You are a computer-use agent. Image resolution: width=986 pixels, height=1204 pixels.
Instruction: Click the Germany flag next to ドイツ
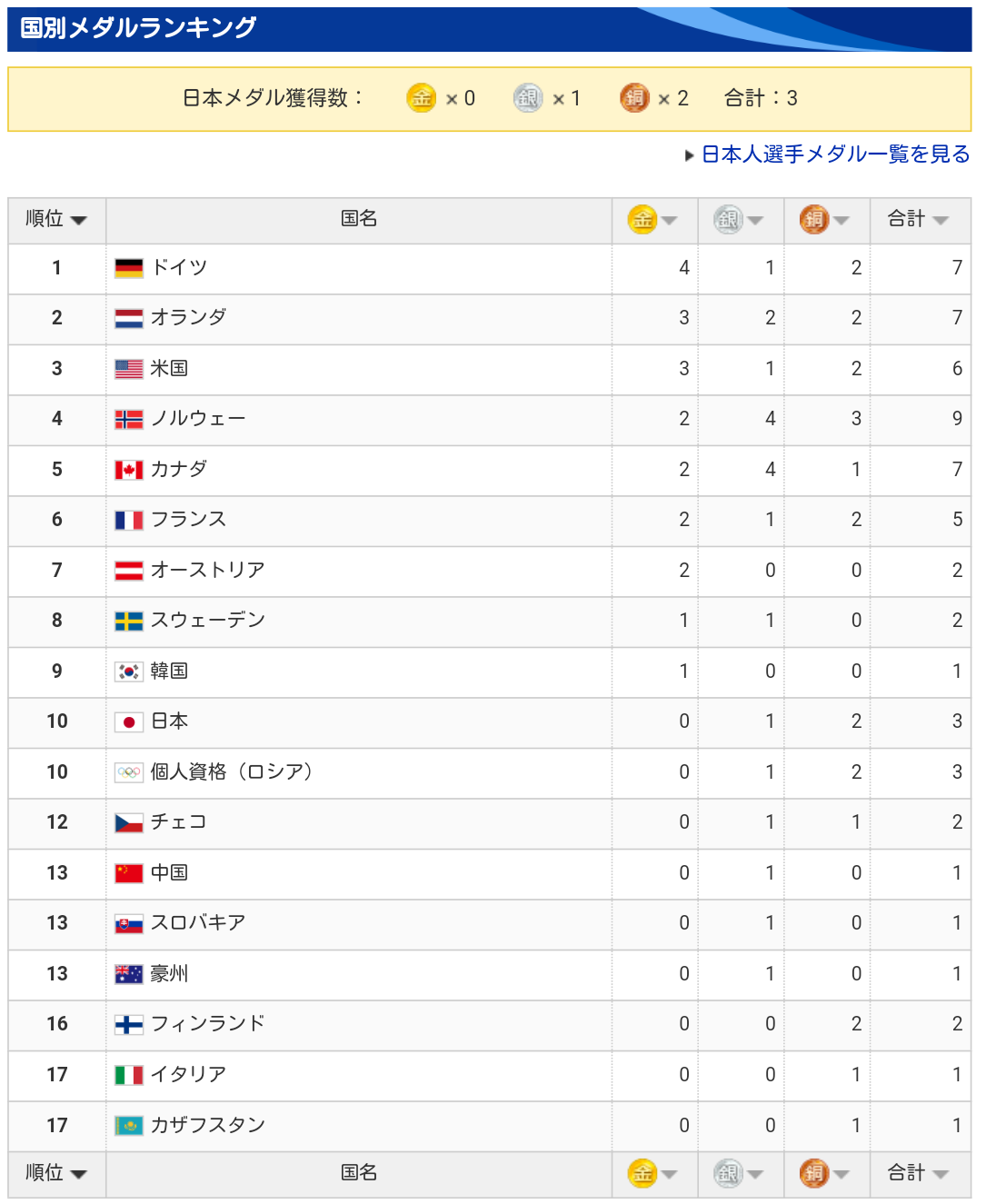pos(129,268)
